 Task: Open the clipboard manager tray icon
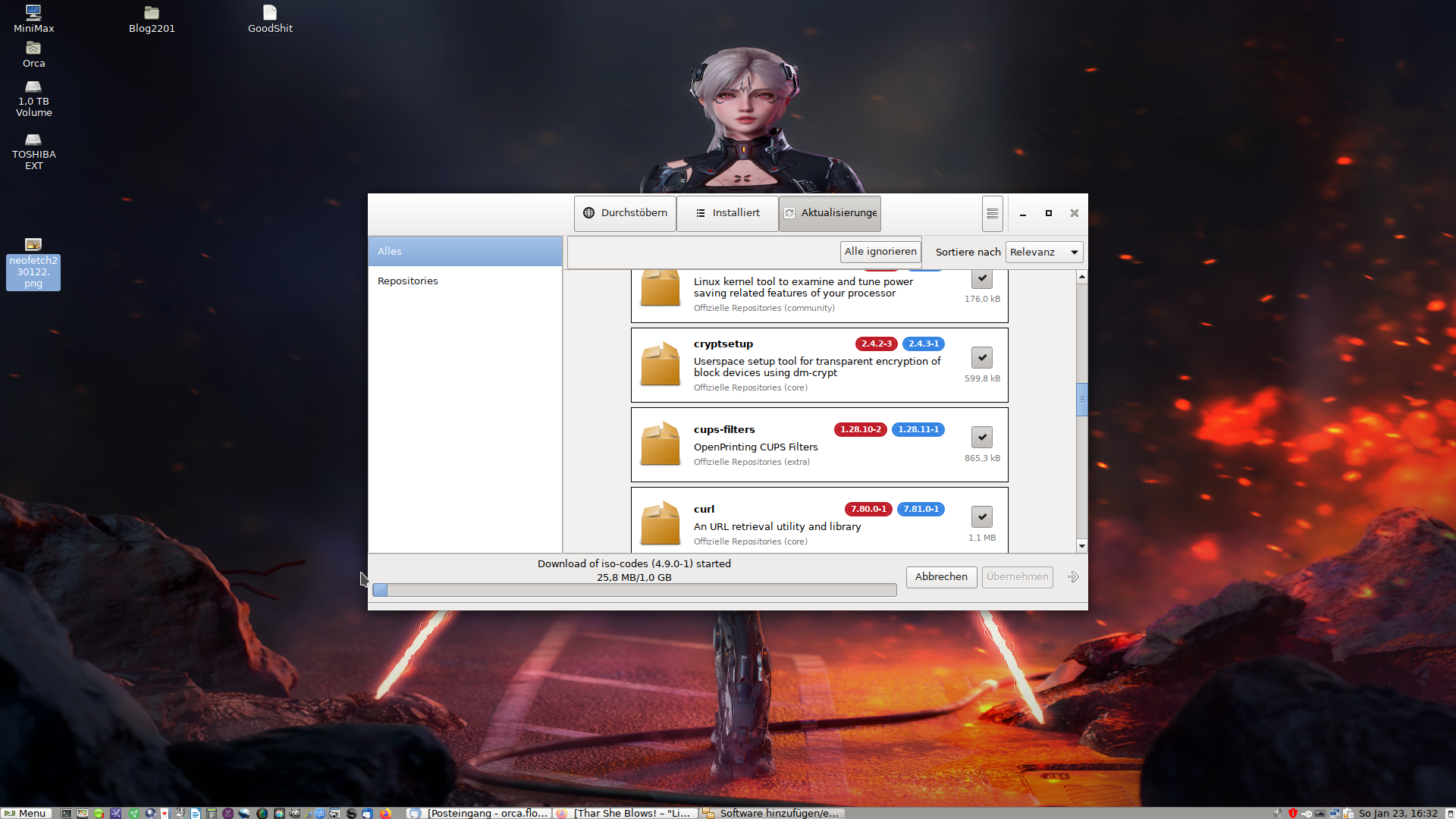(1348, 813)
